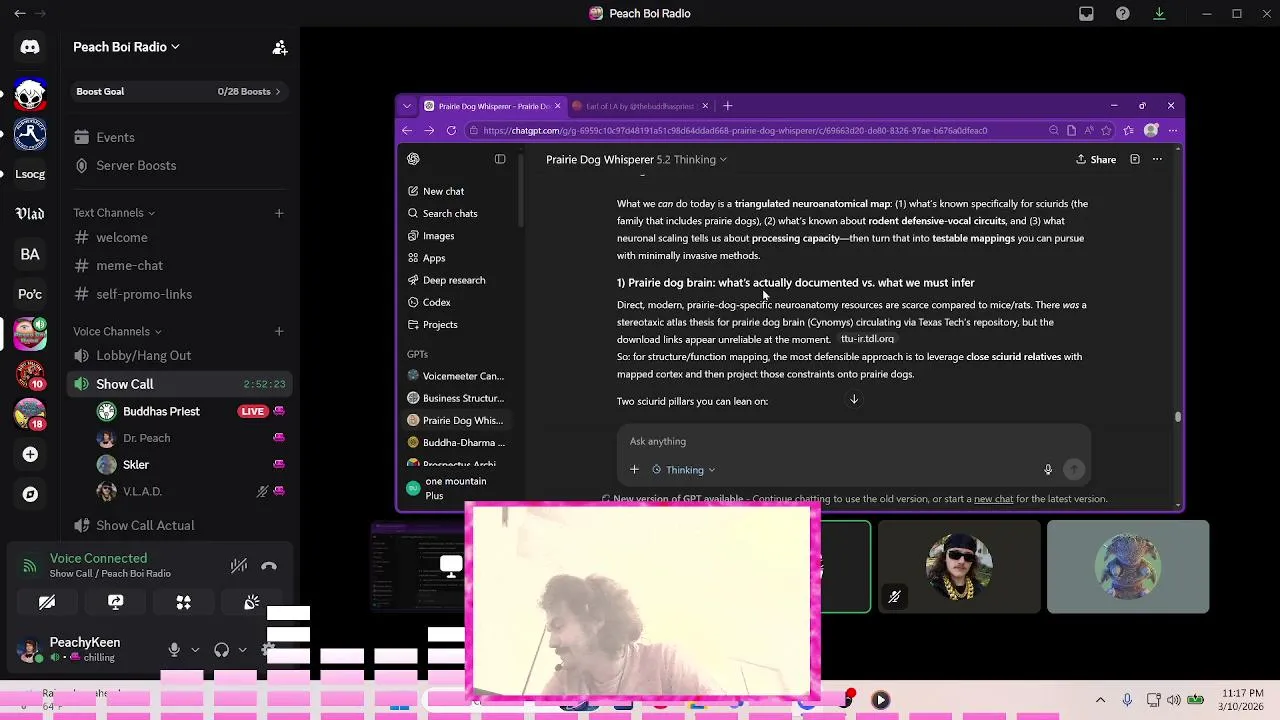Open the soundboard icon

click(x=252, y=602)
